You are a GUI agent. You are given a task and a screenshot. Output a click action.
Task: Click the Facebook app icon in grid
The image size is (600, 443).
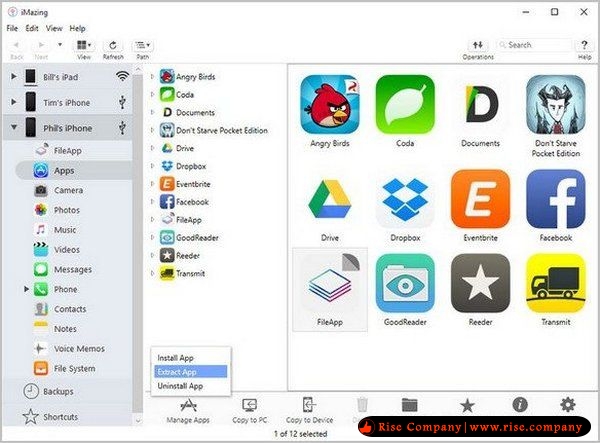tap(556, 199)
